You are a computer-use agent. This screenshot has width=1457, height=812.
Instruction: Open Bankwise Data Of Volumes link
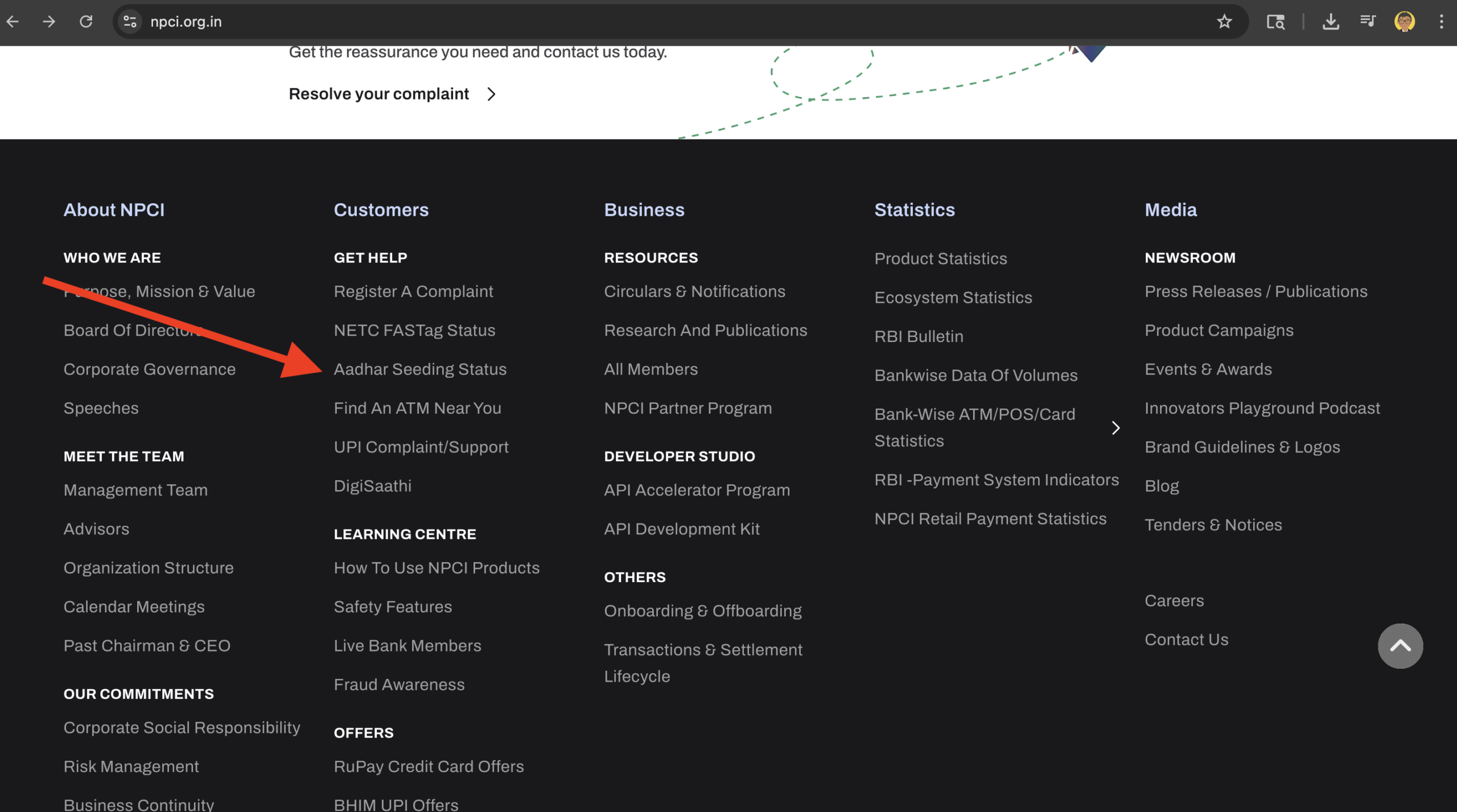(976, 375)
